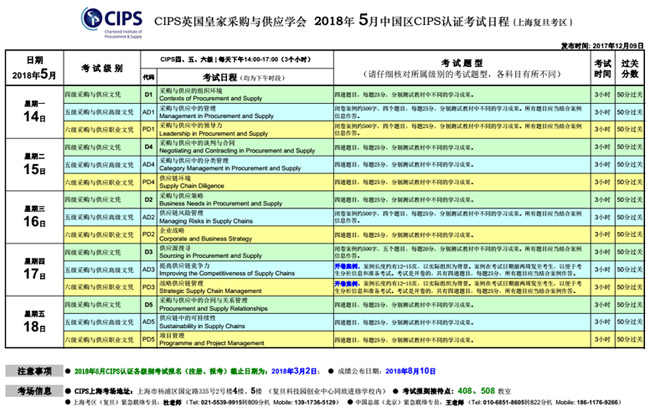650x412 pixels.
Task: Click the 上海复旦考区 text in title
Action: [543, 22]
